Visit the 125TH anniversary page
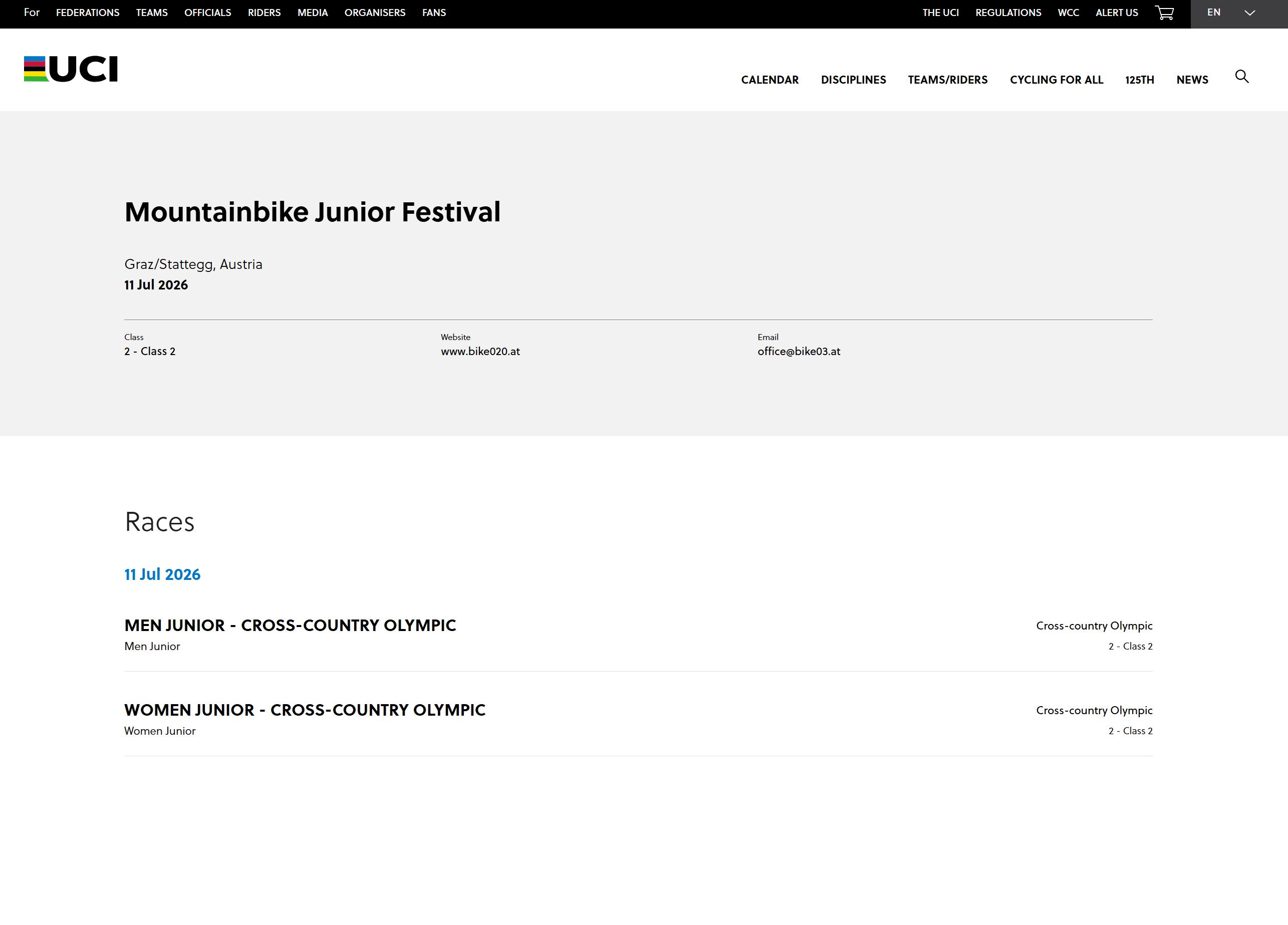This screenshot has height=925, width=1288. (x=1138, y=80)
